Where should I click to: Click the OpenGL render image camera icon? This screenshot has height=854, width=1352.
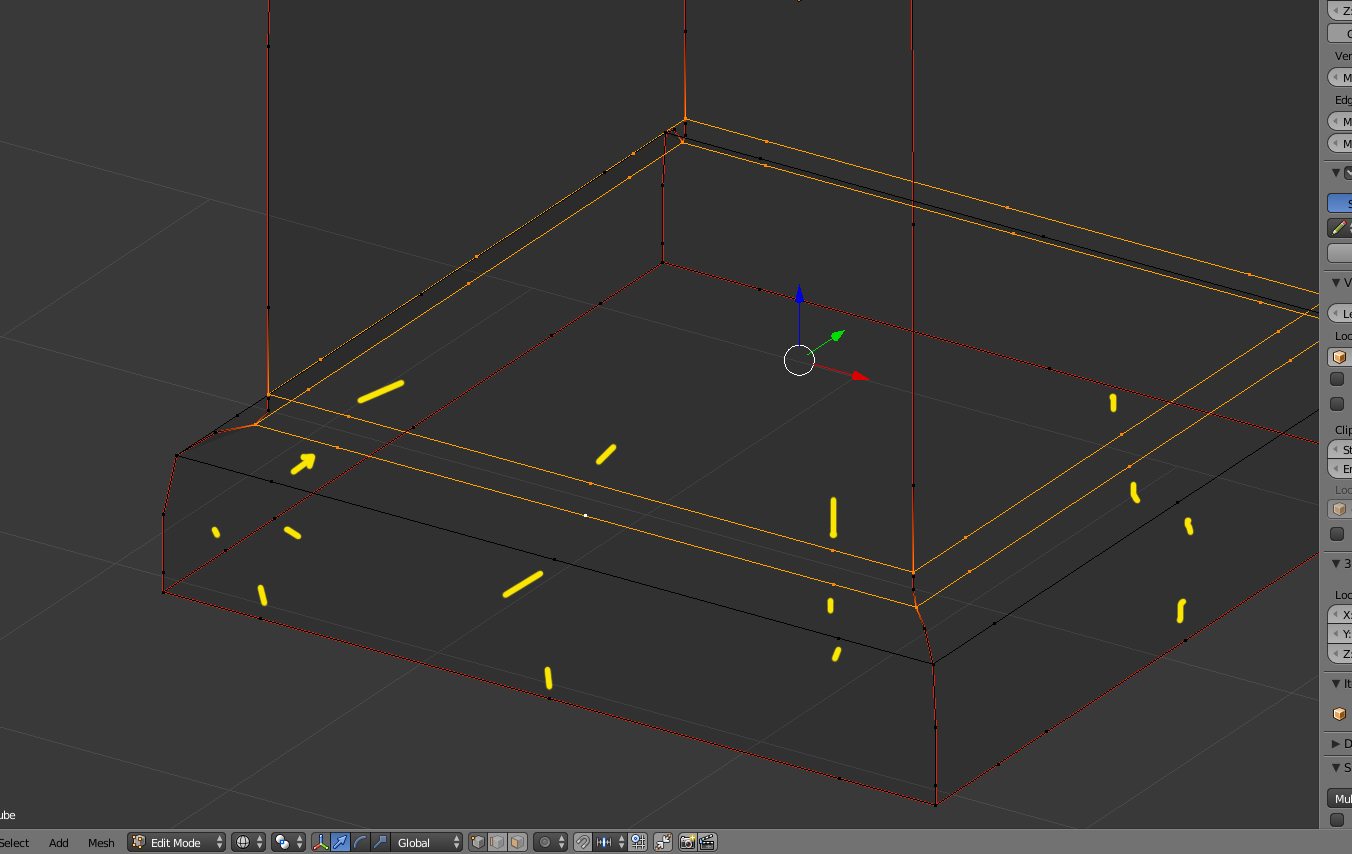pyautogui.click(x=688, y=843)
